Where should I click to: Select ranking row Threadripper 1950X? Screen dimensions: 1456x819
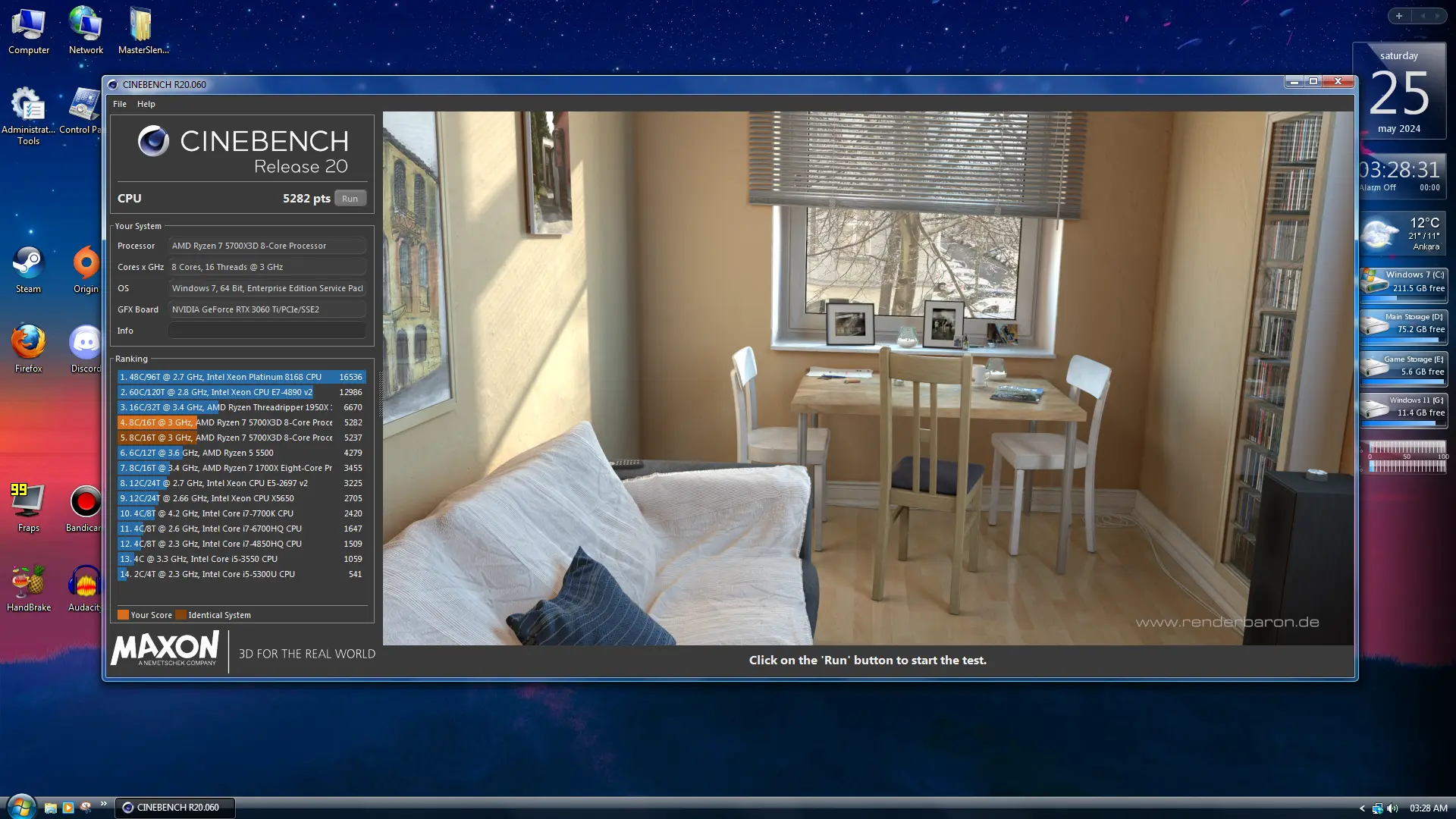241,407
